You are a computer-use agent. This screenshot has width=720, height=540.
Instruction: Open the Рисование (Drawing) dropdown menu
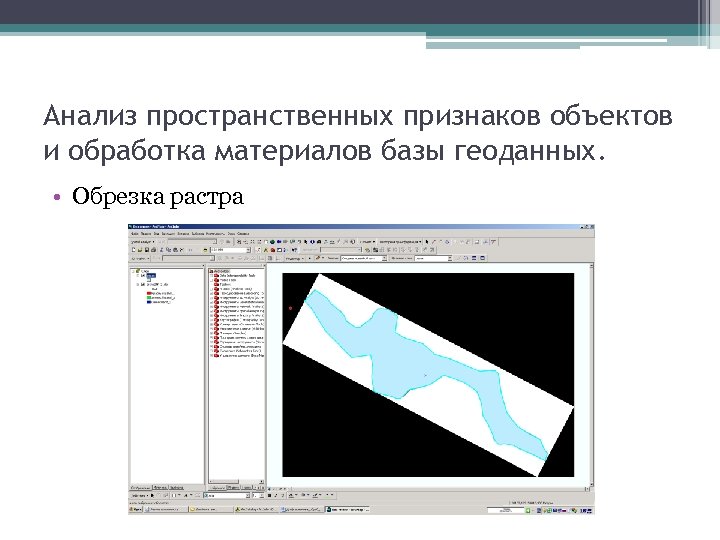(139, 495)
